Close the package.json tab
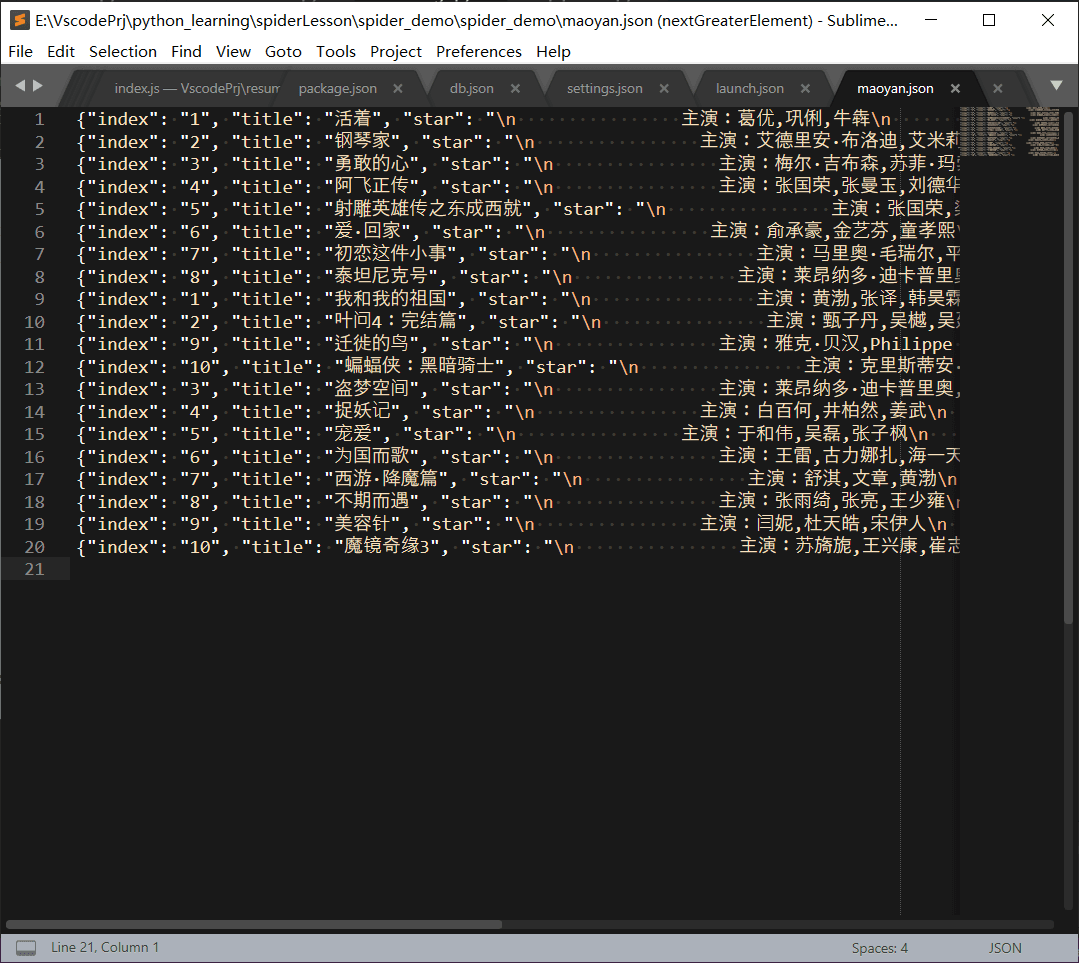Viewport: 1079px width, 963px height. pyautogui.click(x=397, y=88)
